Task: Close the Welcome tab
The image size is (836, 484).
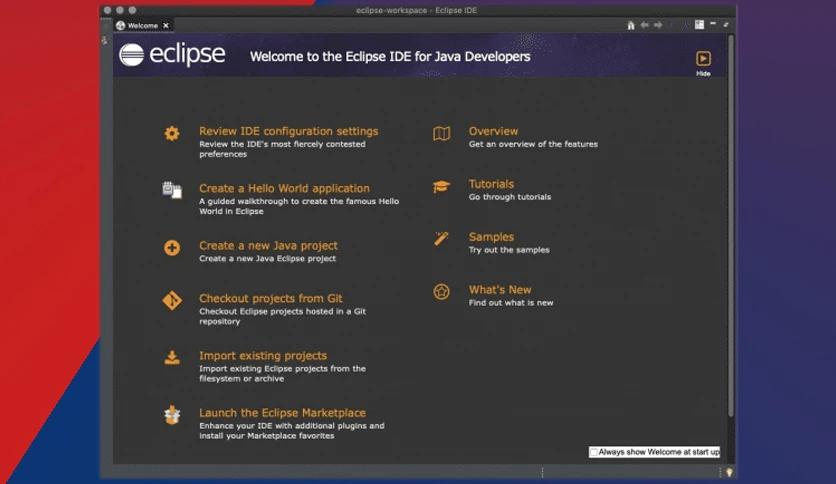Action: [166, 26]
